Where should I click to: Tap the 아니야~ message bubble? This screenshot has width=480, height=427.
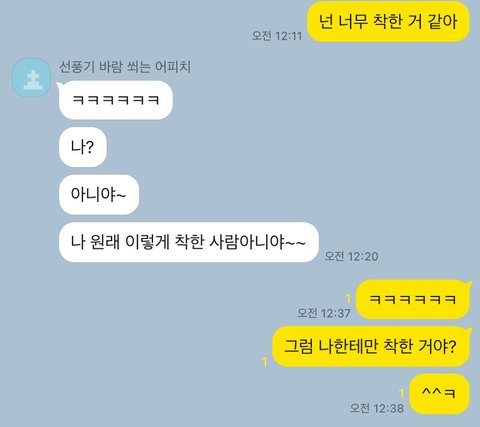click(x=99, y=194)
